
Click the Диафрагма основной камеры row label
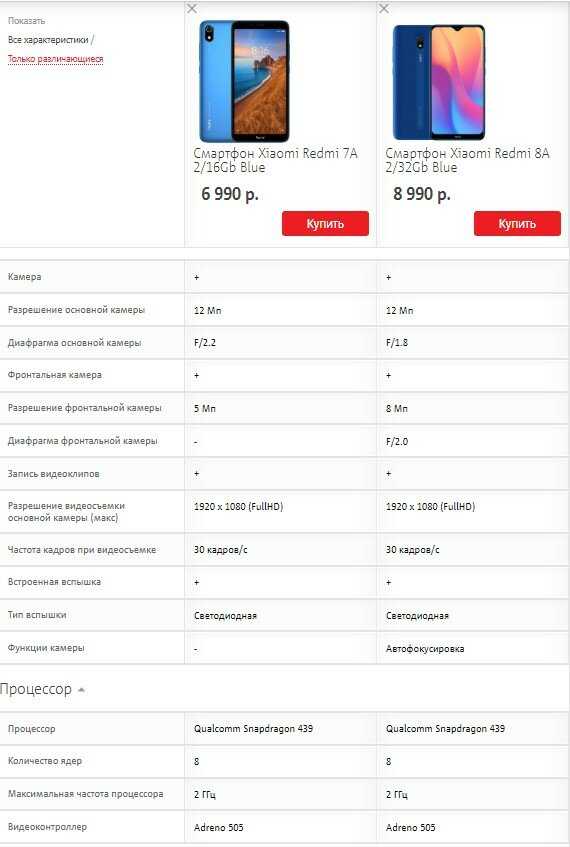(x=74, y=342)
